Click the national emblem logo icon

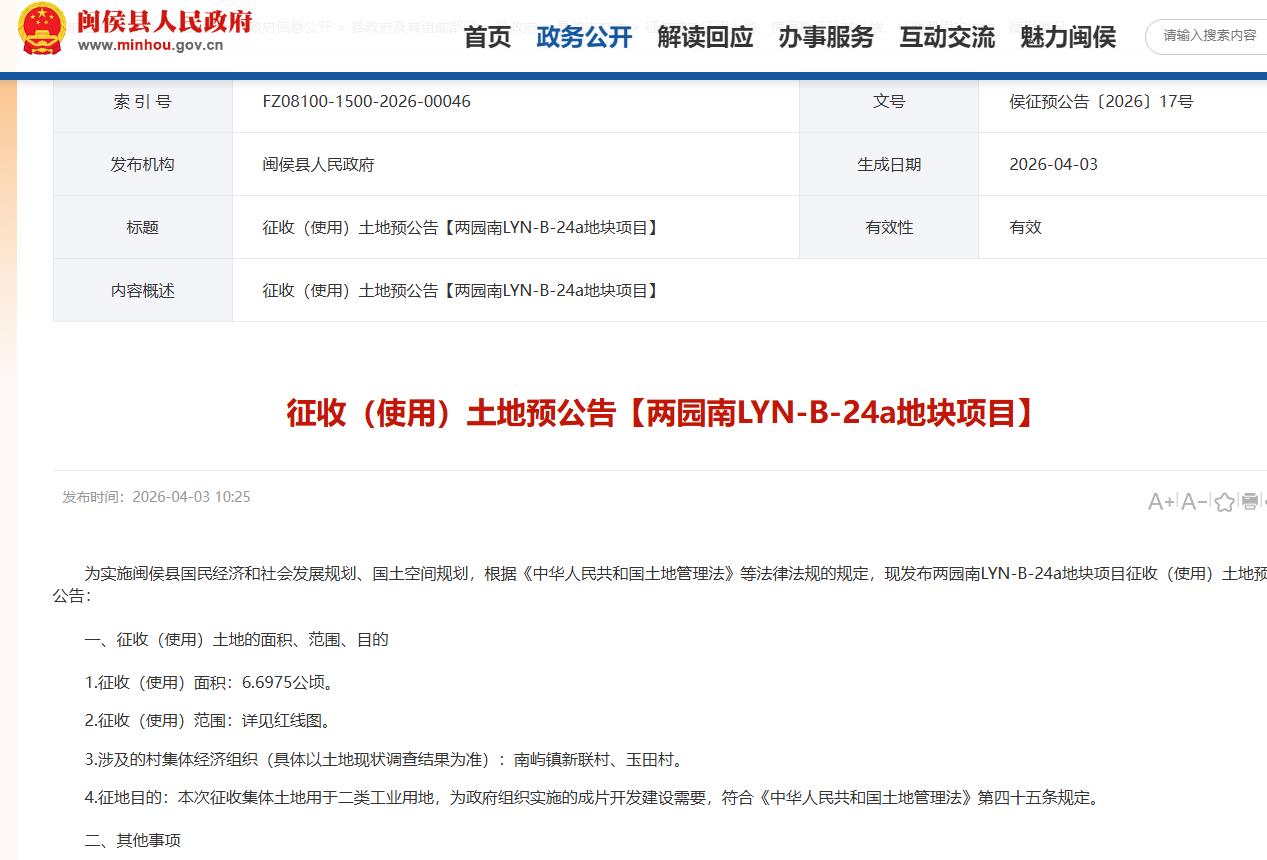[43, 28]
